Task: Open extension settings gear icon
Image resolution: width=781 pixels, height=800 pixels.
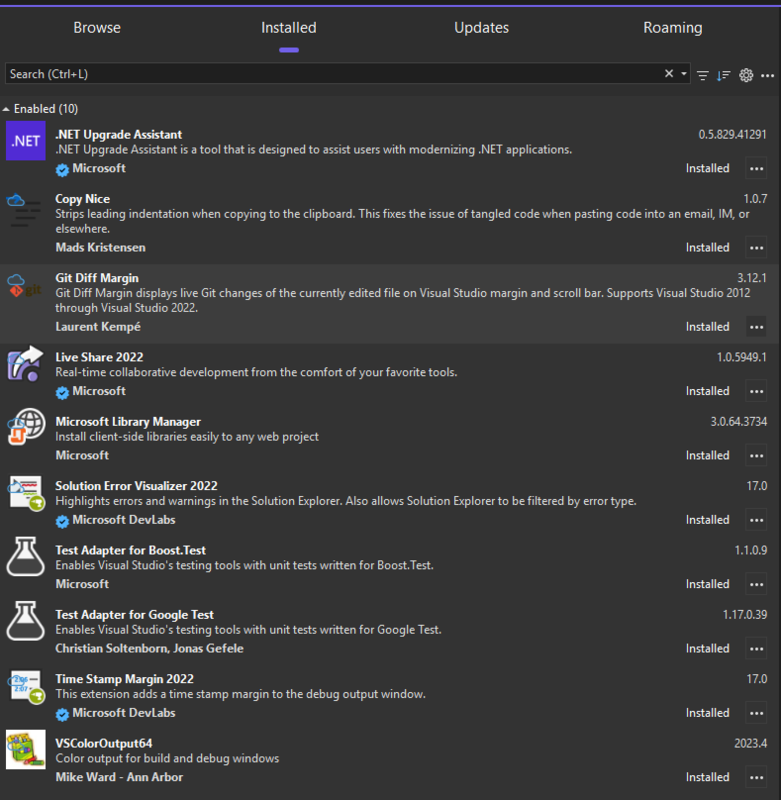Action: click(x=746, y=75)
